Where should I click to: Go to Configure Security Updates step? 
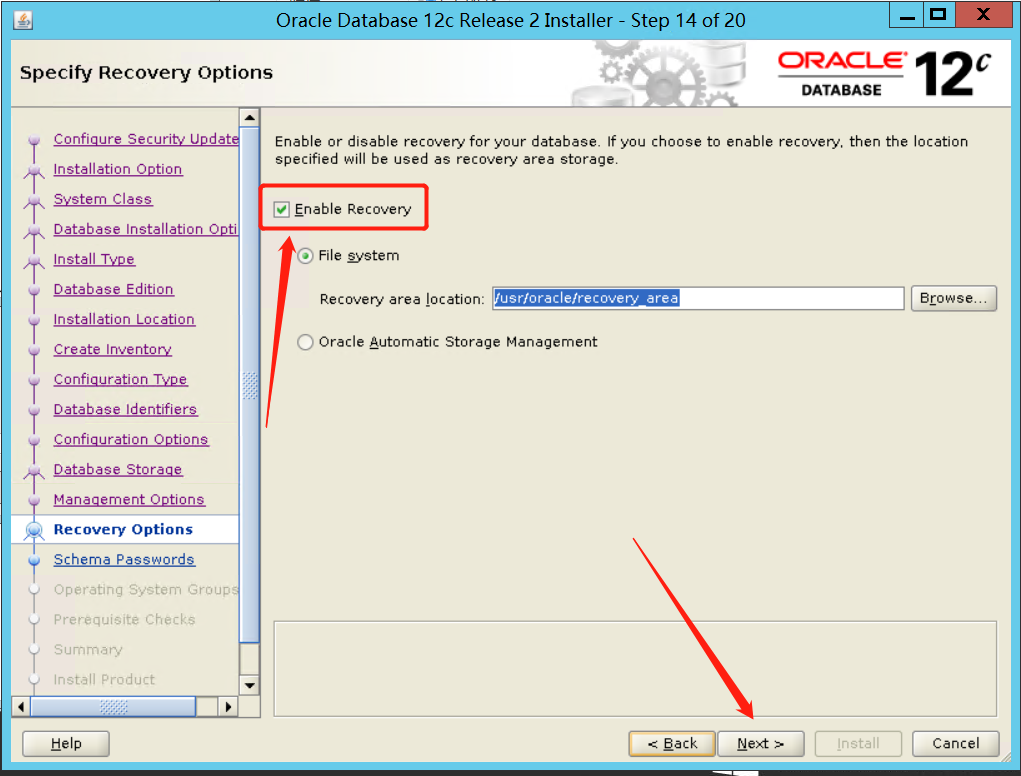(146, 139)
